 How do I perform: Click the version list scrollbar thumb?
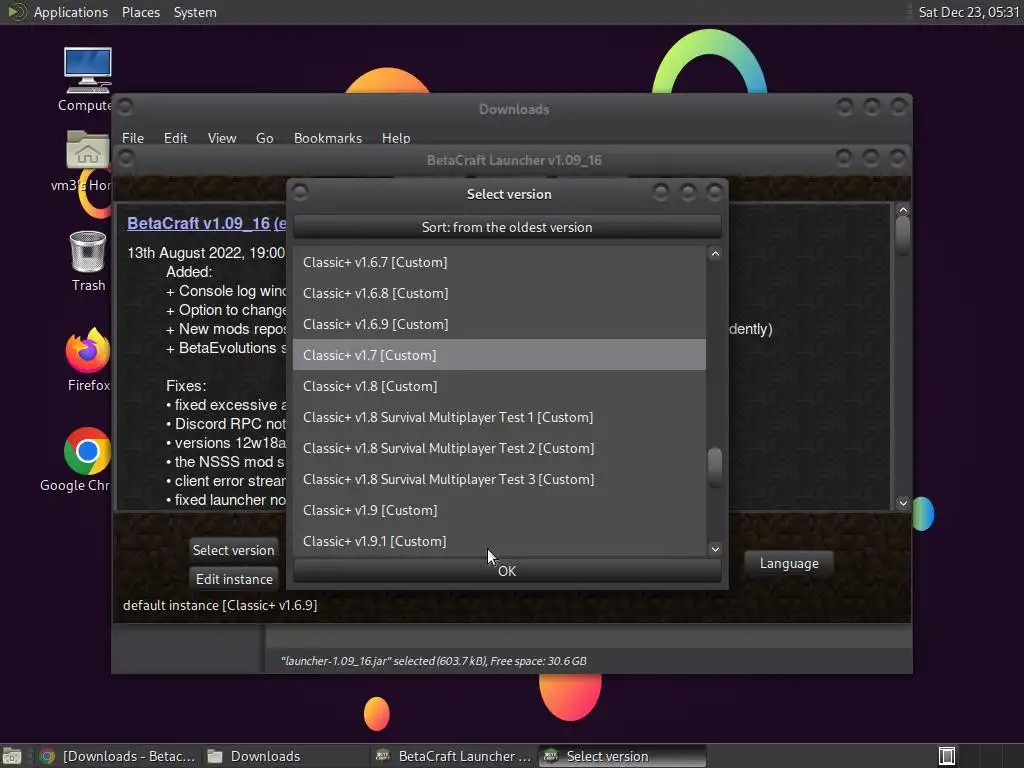(x=715, y=466)
